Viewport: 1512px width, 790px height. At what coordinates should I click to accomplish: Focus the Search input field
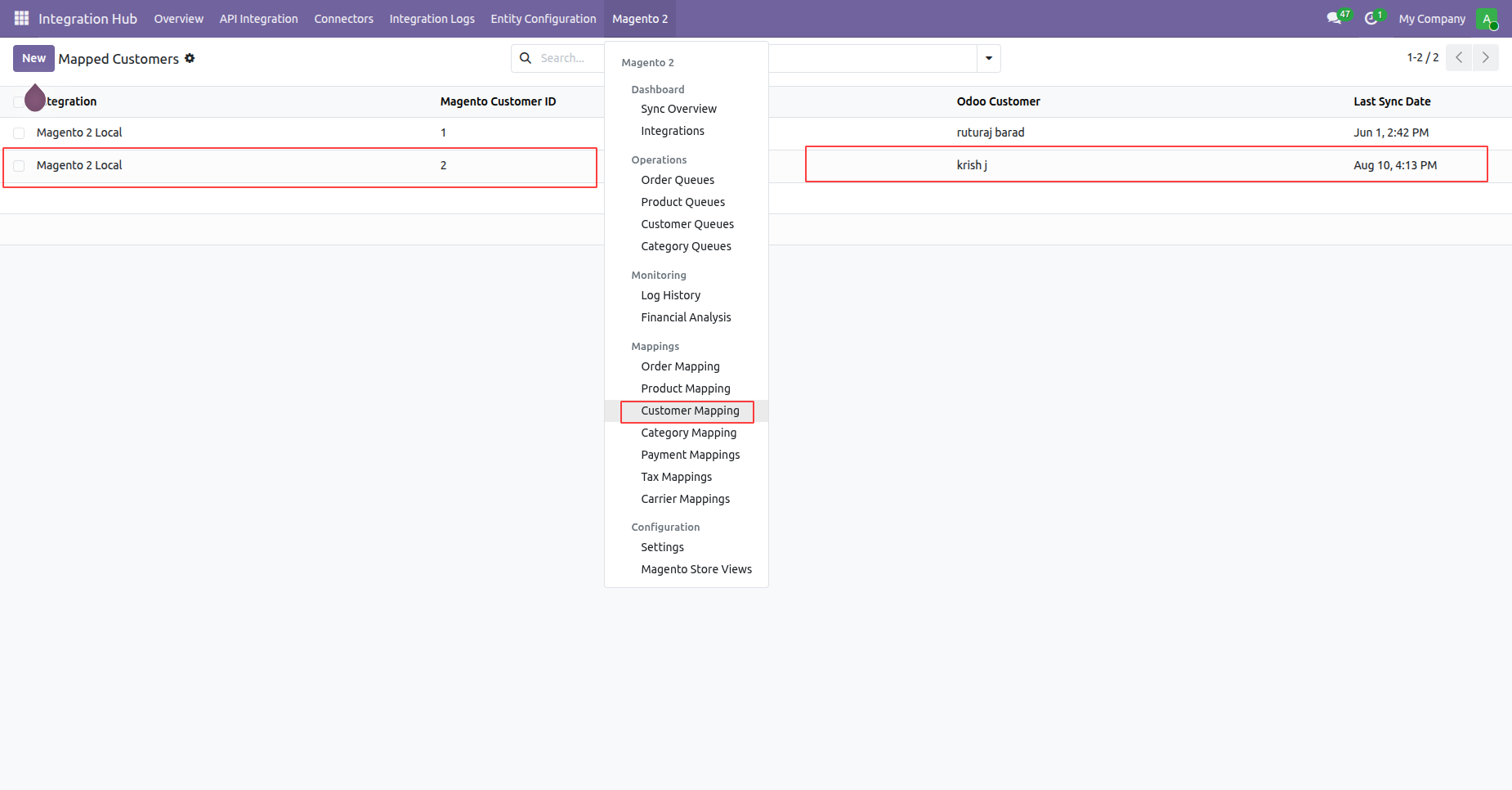pos(570,58)
